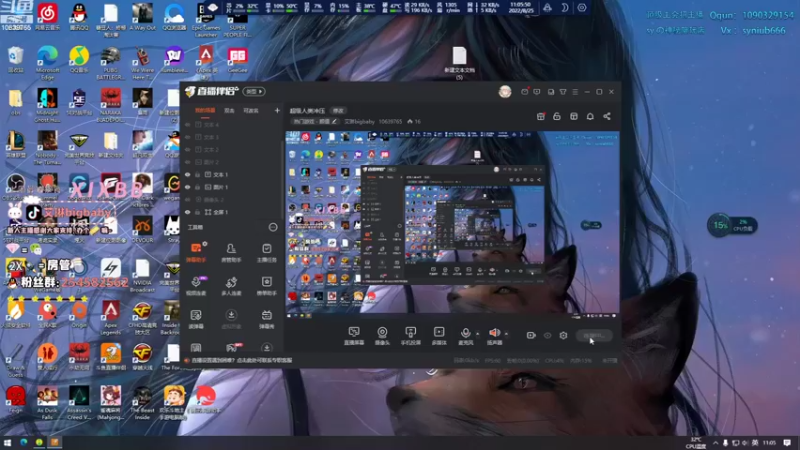Select the first scene tab
The width and height of the screenshot is (800, 450).
click(x=205, y=110)
